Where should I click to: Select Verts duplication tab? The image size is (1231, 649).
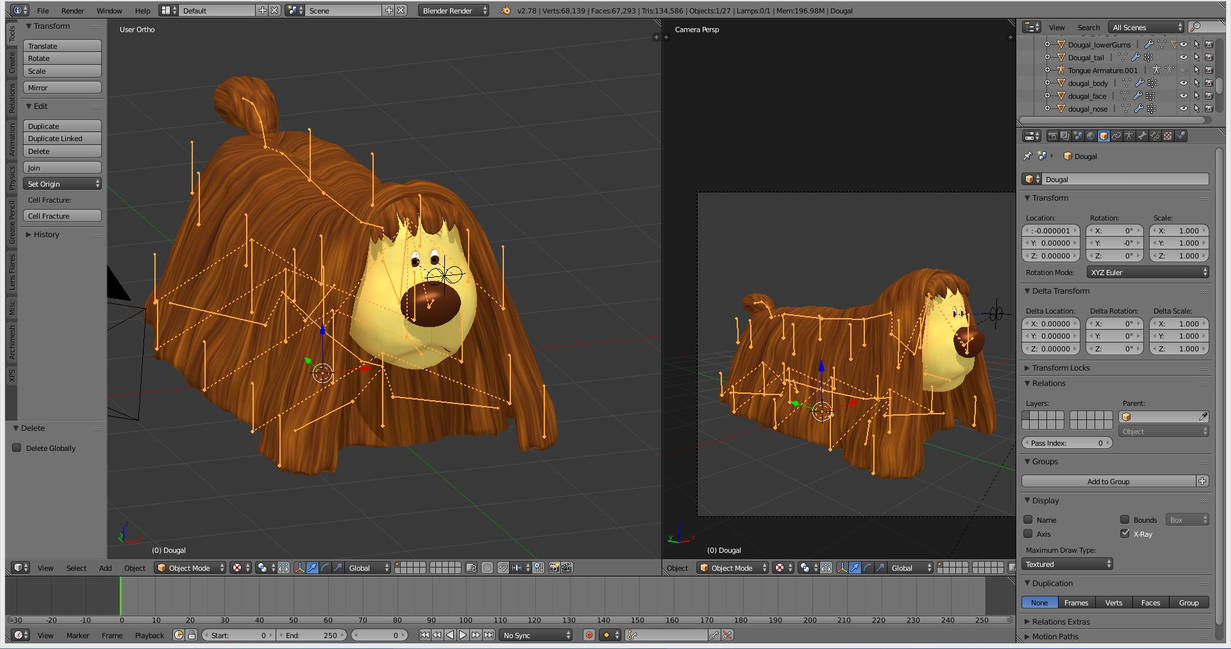[x=1114, y=603]
